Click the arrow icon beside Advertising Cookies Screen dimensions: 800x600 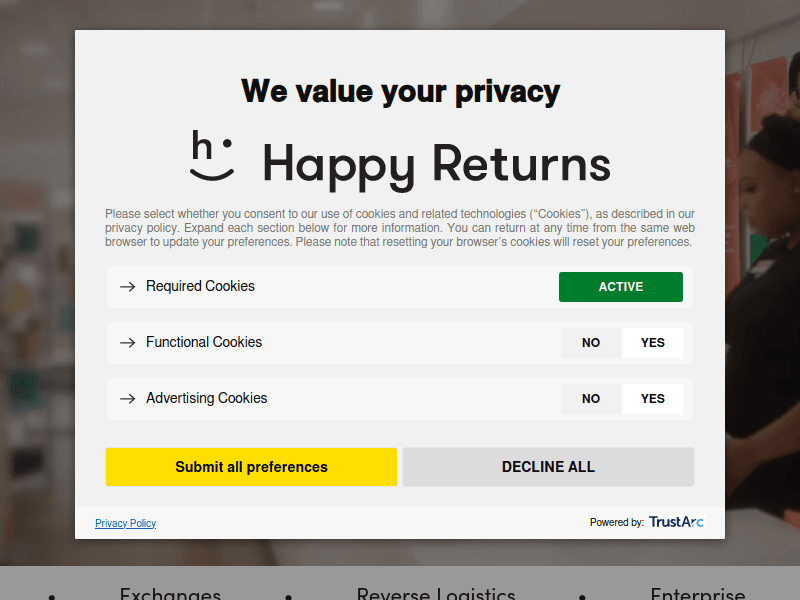pyautogui.click(x=127, y=399)
